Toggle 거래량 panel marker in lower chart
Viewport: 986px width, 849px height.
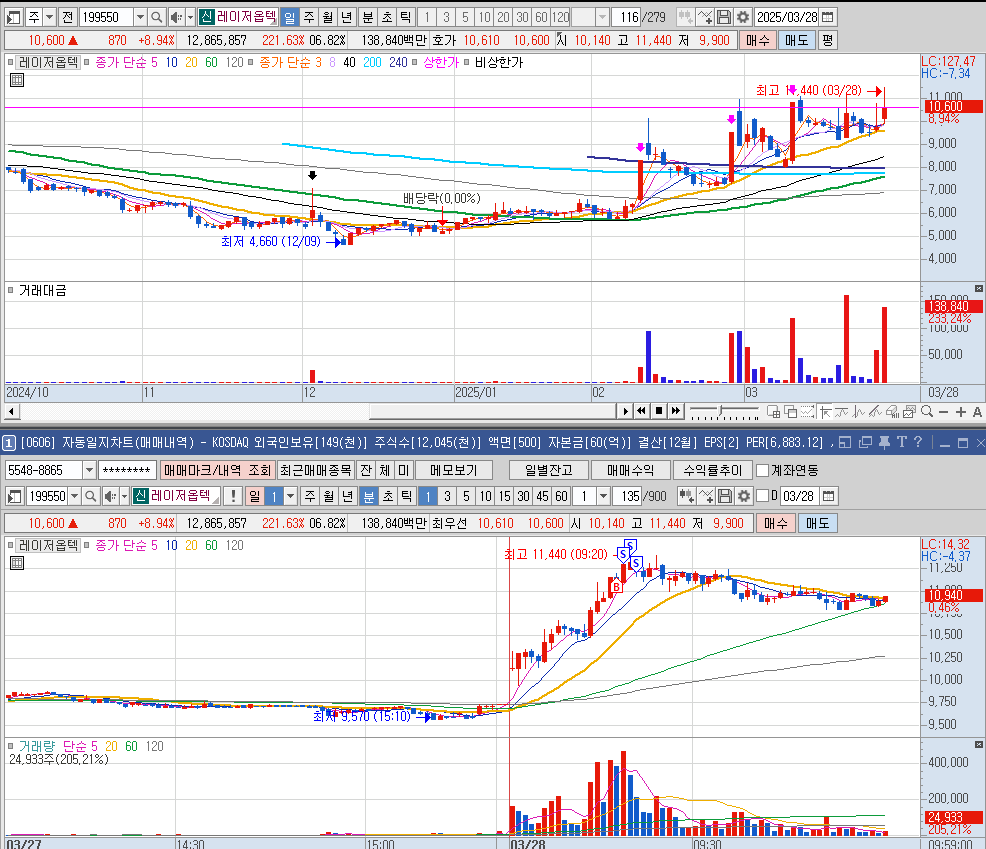(x=11, y=746)
